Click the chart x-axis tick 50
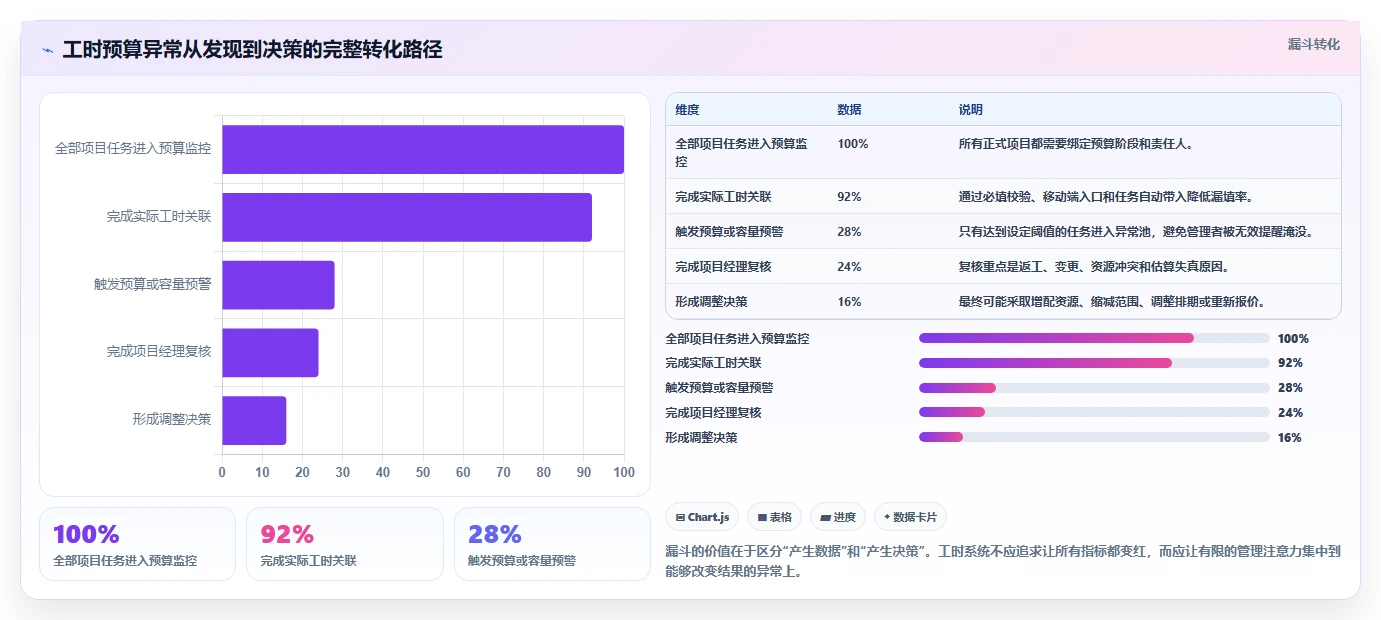The image size is (1381, 620). pyautogui.click(x=423, y=472)
